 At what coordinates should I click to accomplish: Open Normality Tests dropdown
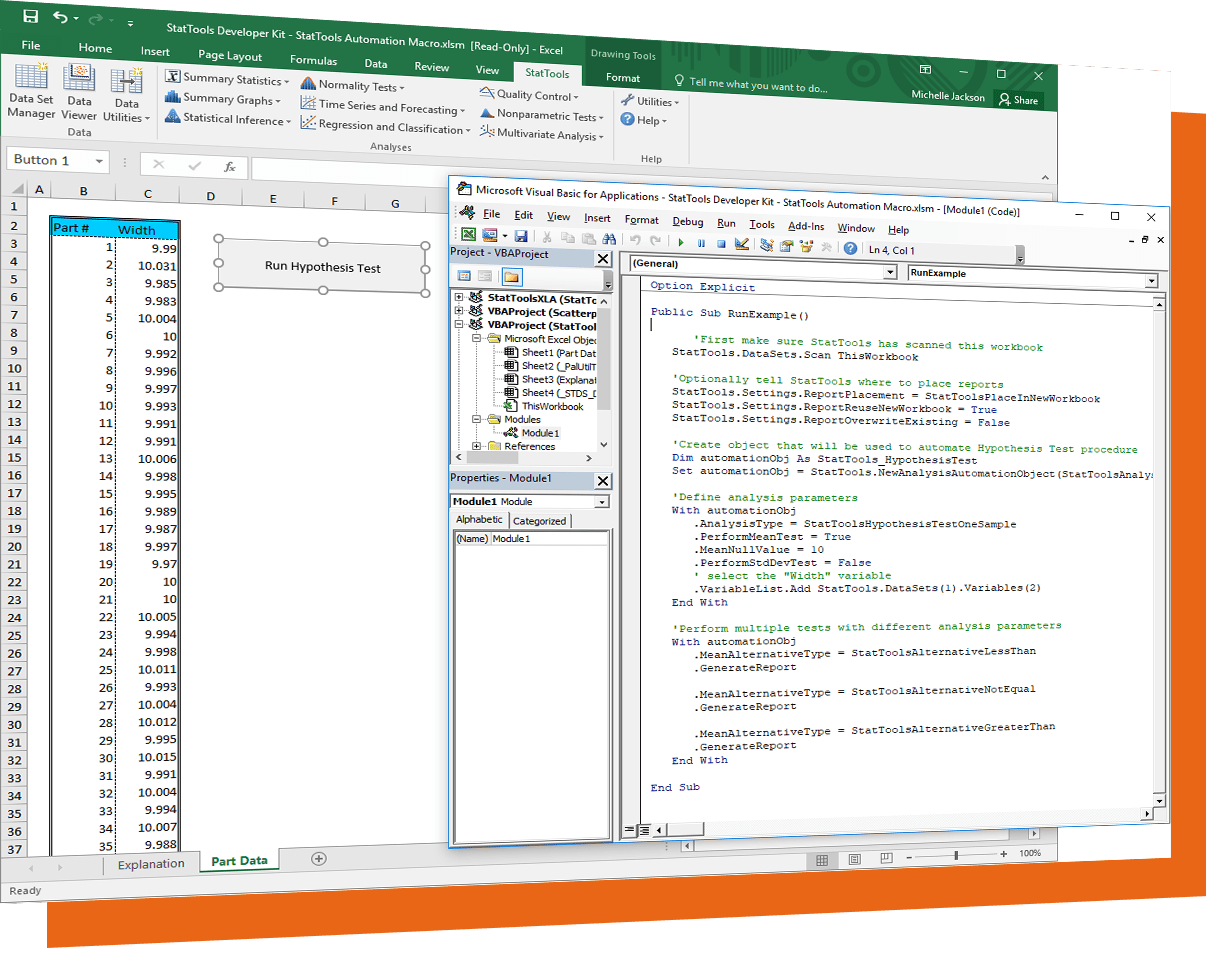[x=353, y=85]
